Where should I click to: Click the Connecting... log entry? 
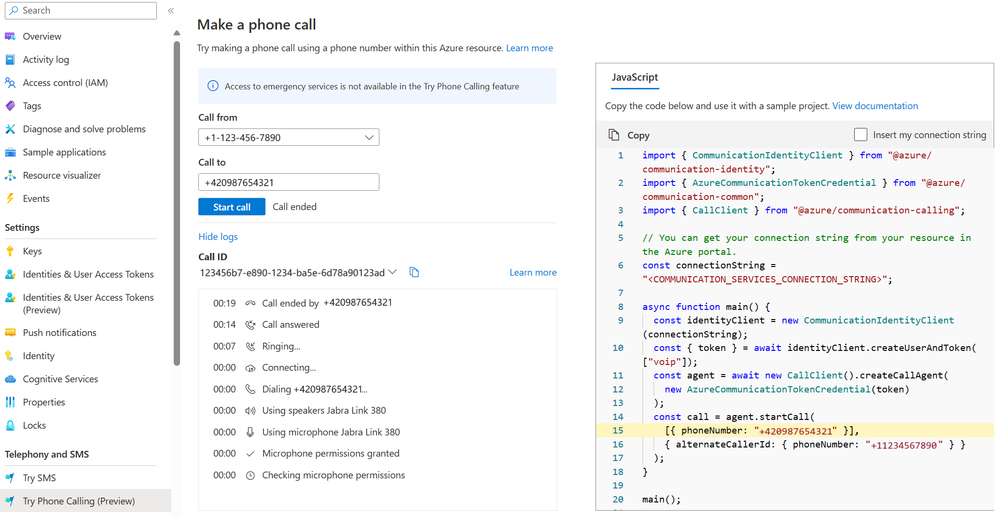289,368
